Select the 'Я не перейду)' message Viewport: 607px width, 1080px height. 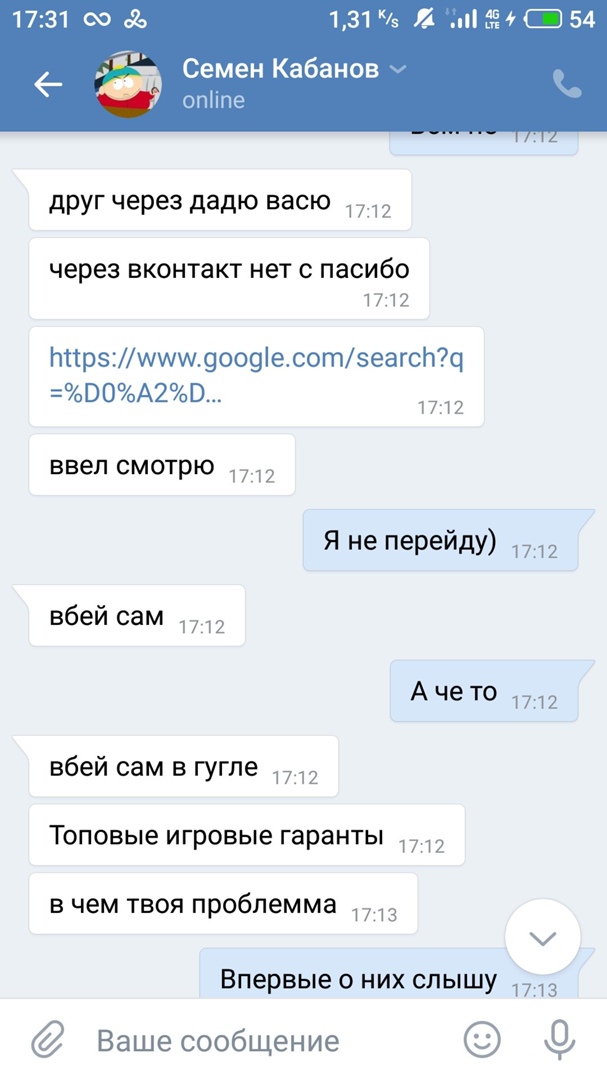pos(440,543)
